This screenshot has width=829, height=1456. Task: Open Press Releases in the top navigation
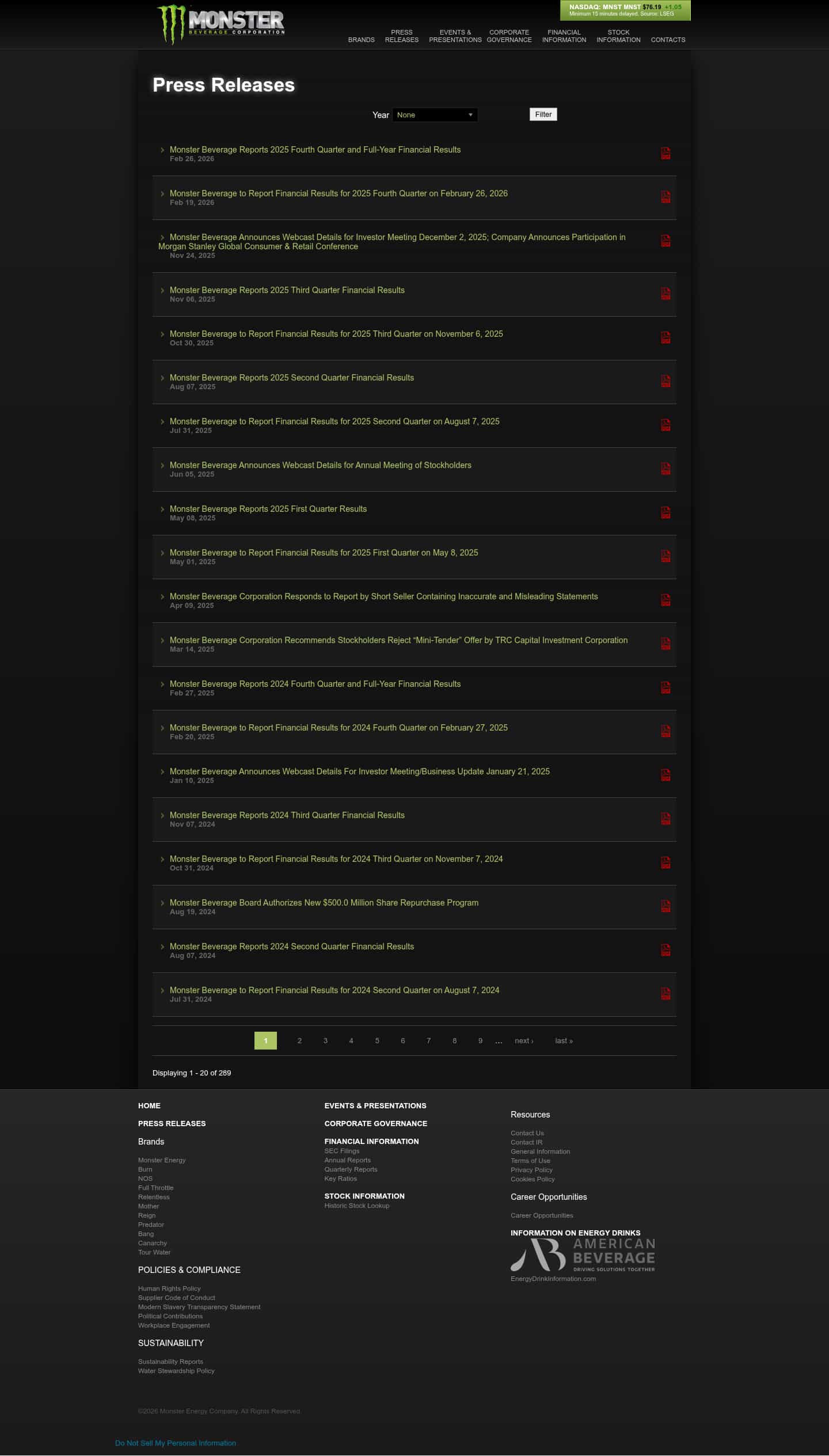(402, 36)
